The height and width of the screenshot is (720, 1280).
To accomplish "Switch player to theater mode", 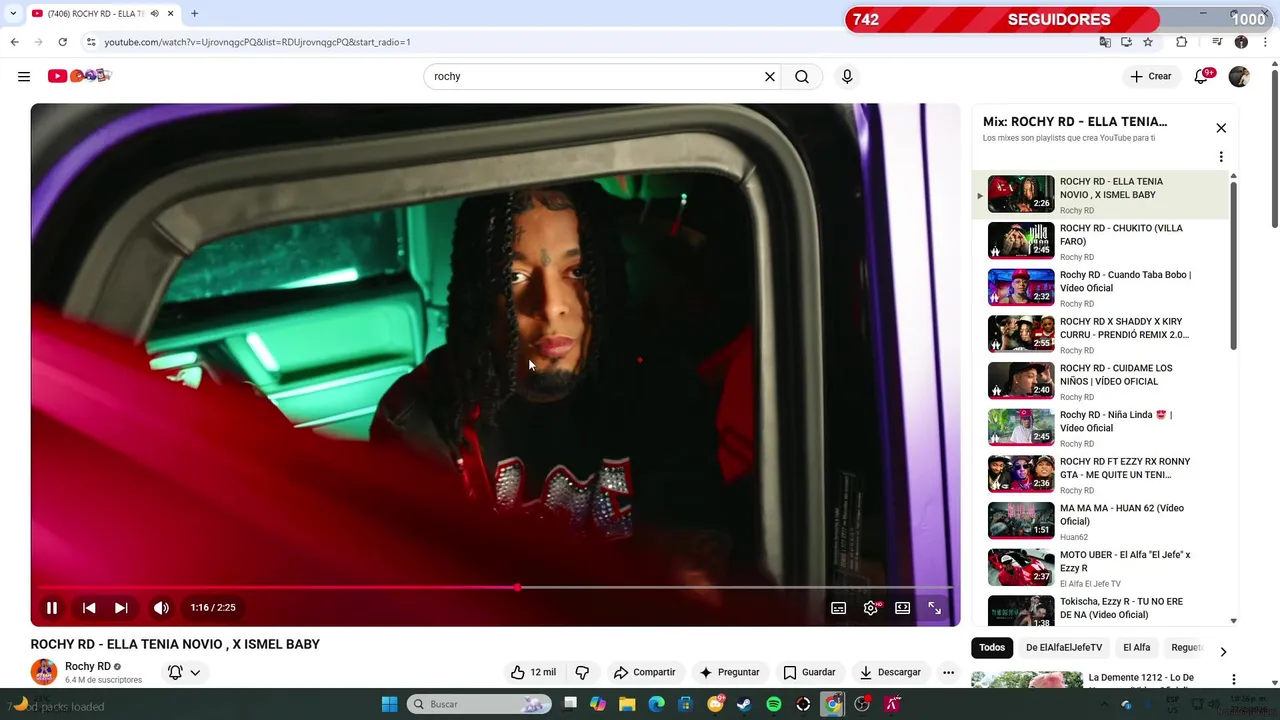I will click(x=903, y=608).
